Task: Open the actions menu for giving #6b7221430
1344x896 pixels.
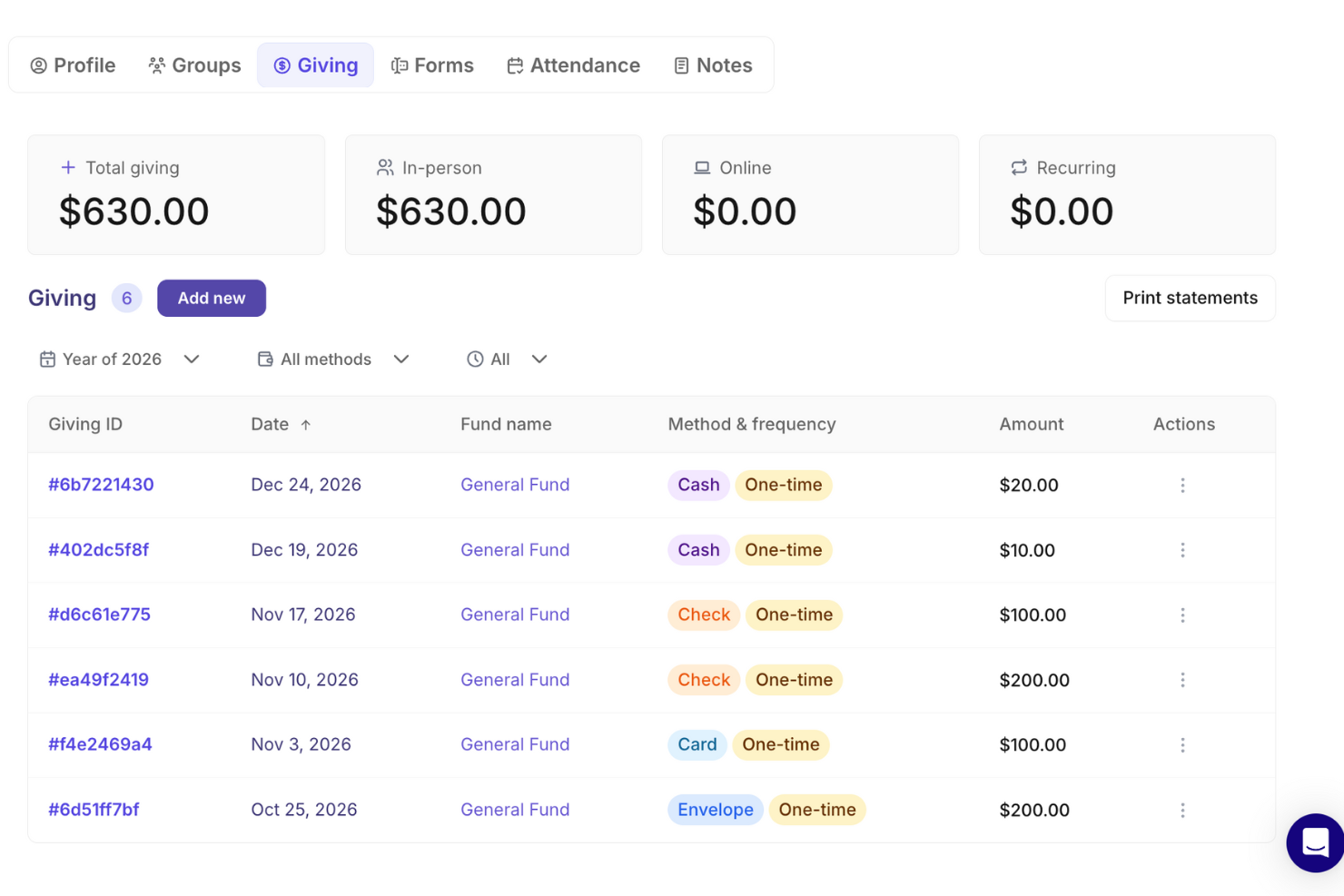Action: pos(1182,485)
